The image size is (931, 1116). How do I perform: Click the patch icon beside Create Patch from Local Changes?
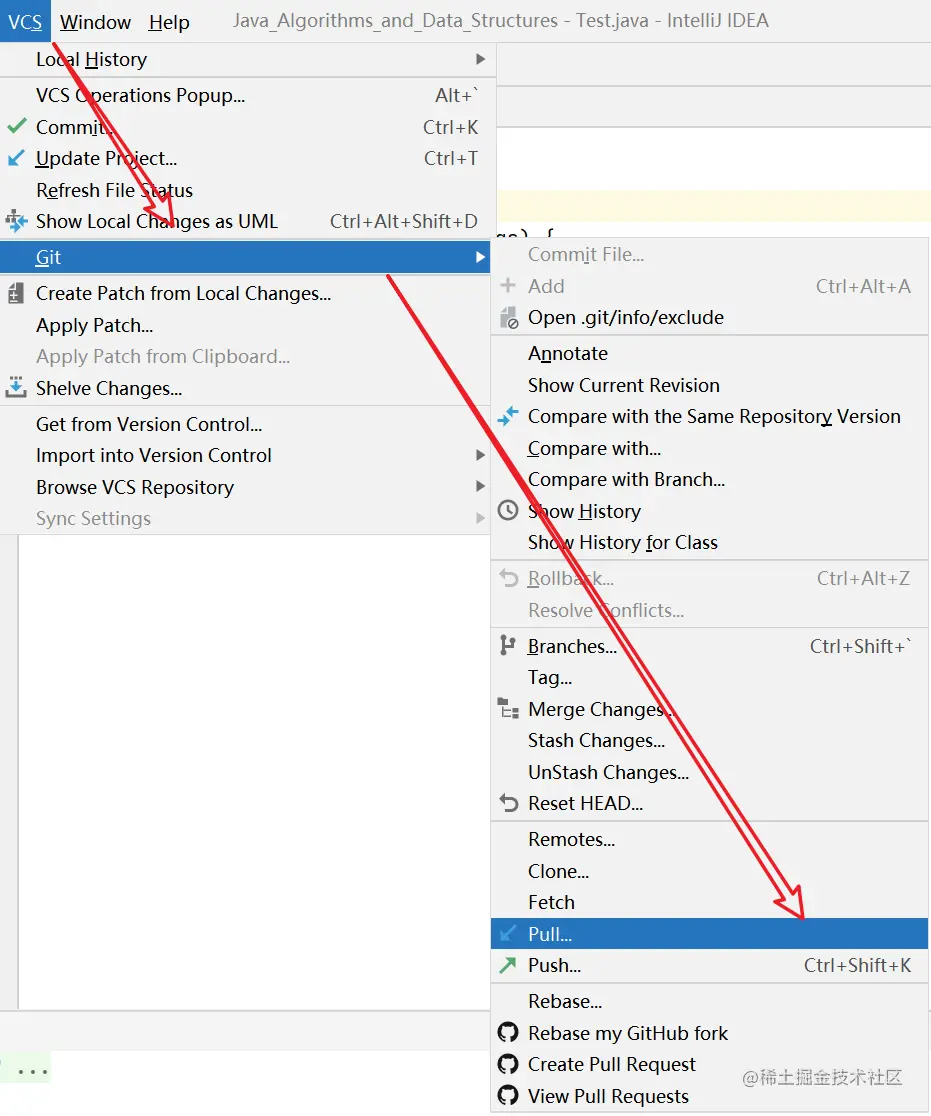[x=16, y=293]
